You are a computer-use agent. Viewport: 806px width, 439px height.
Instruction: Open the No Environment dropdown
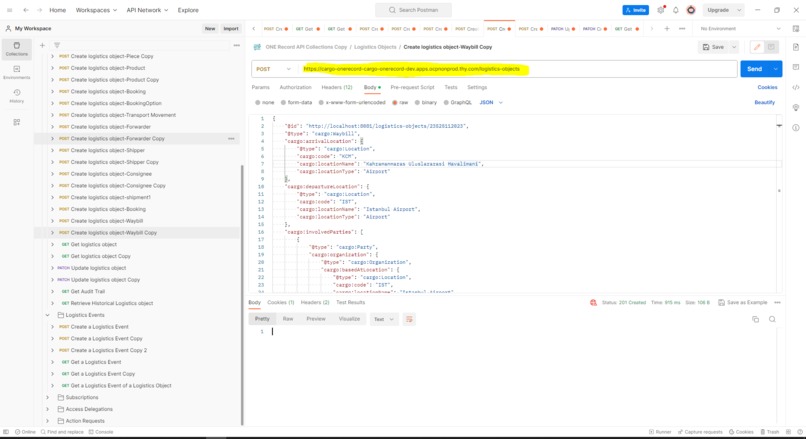click(740, 29)
